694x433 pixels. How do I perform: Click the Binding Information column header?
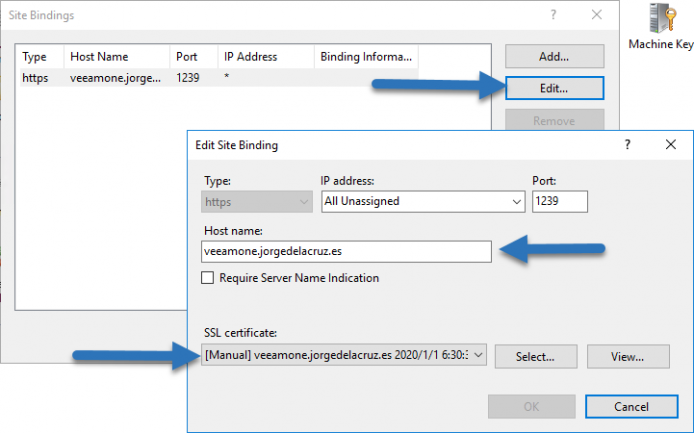click(x=366, y=57)
